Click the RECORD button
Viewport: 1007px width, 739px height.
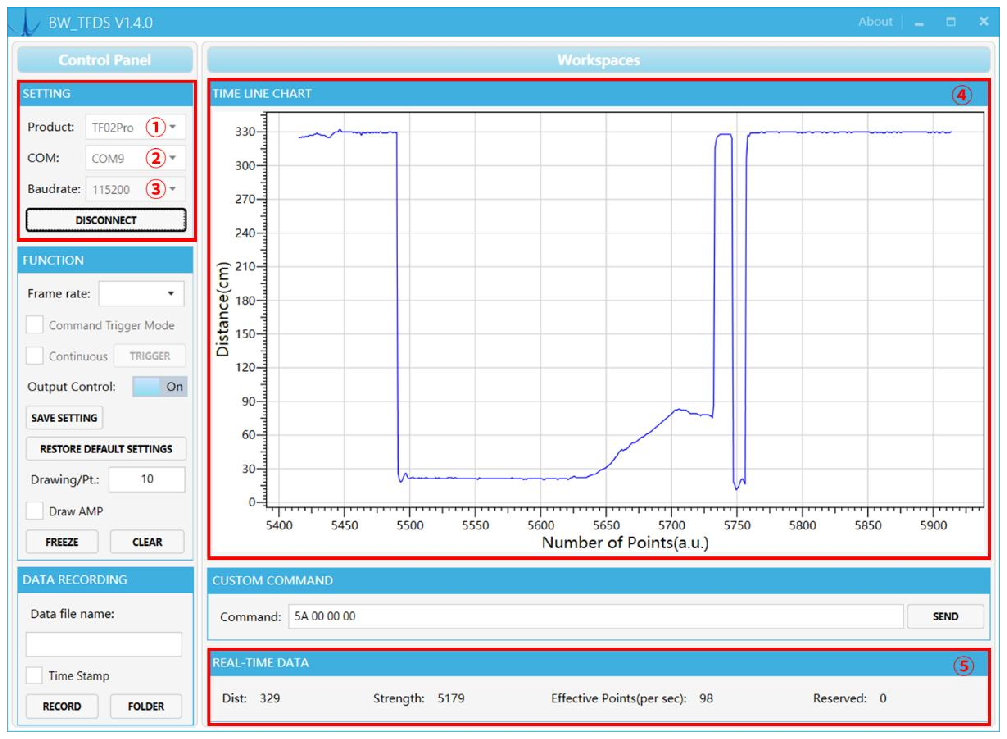pos(62,706)
